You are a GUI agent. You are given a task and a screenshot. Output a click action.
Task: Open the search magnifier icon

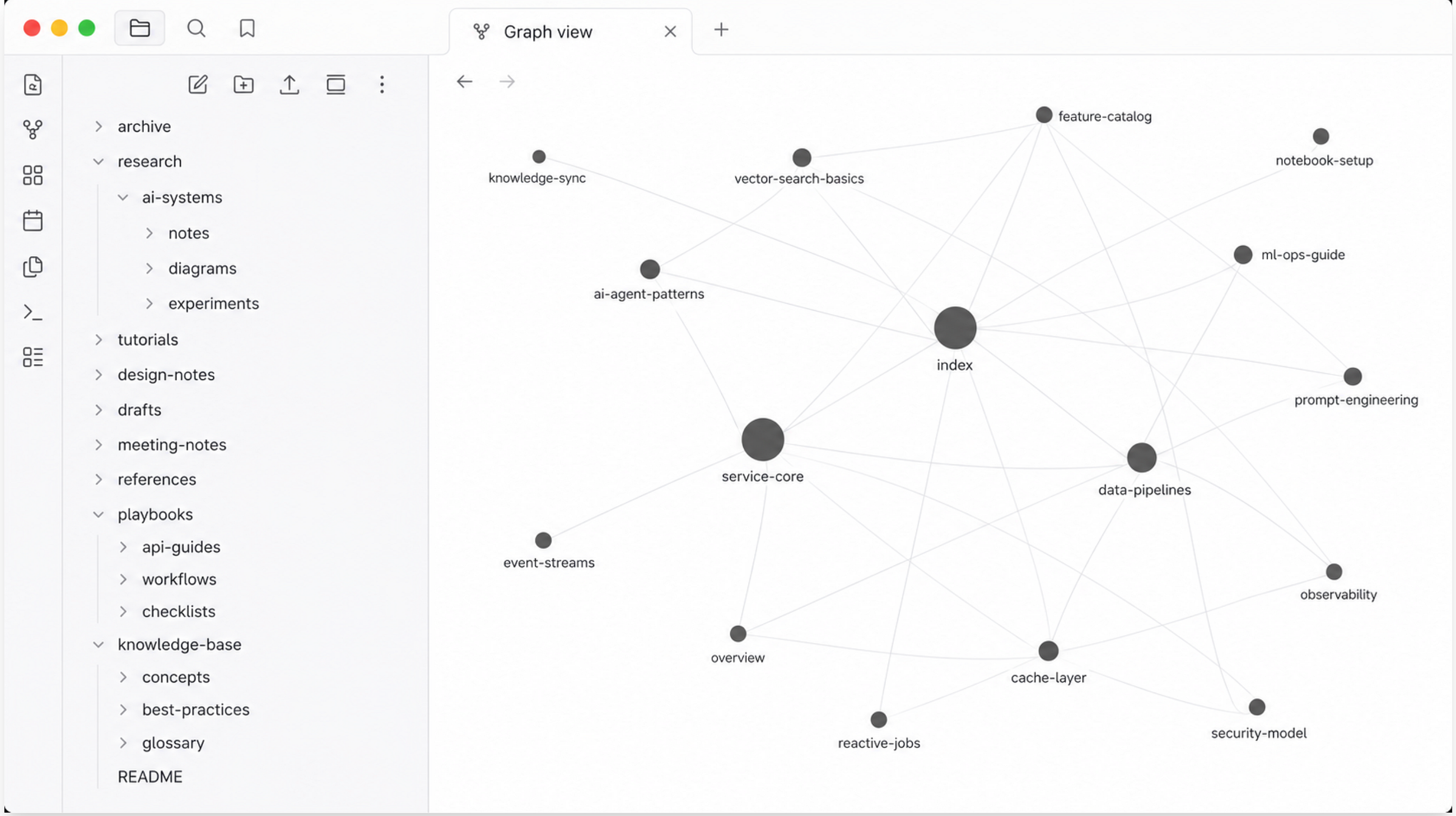pos(196,28)
